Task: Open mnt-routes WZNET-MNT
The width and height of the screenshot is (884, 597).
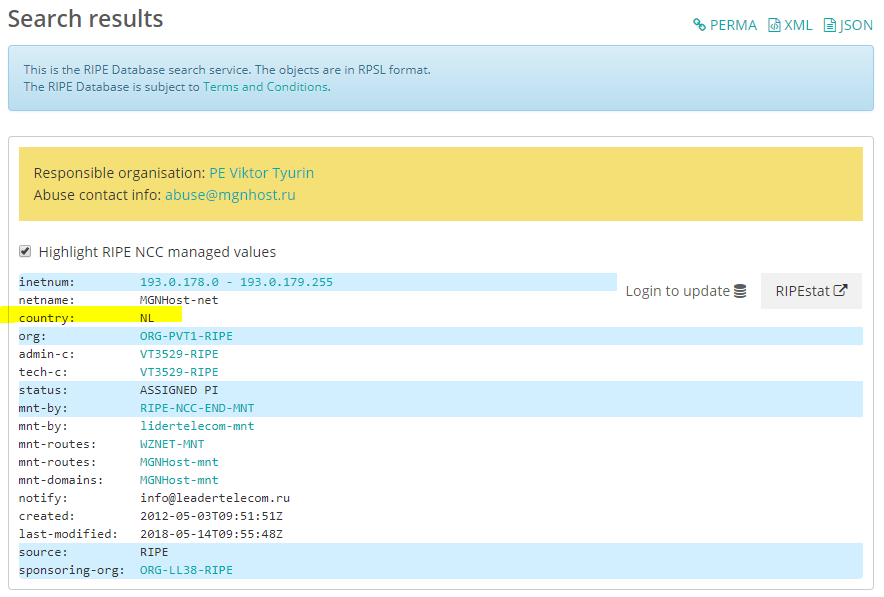Action: pos(172,444)
